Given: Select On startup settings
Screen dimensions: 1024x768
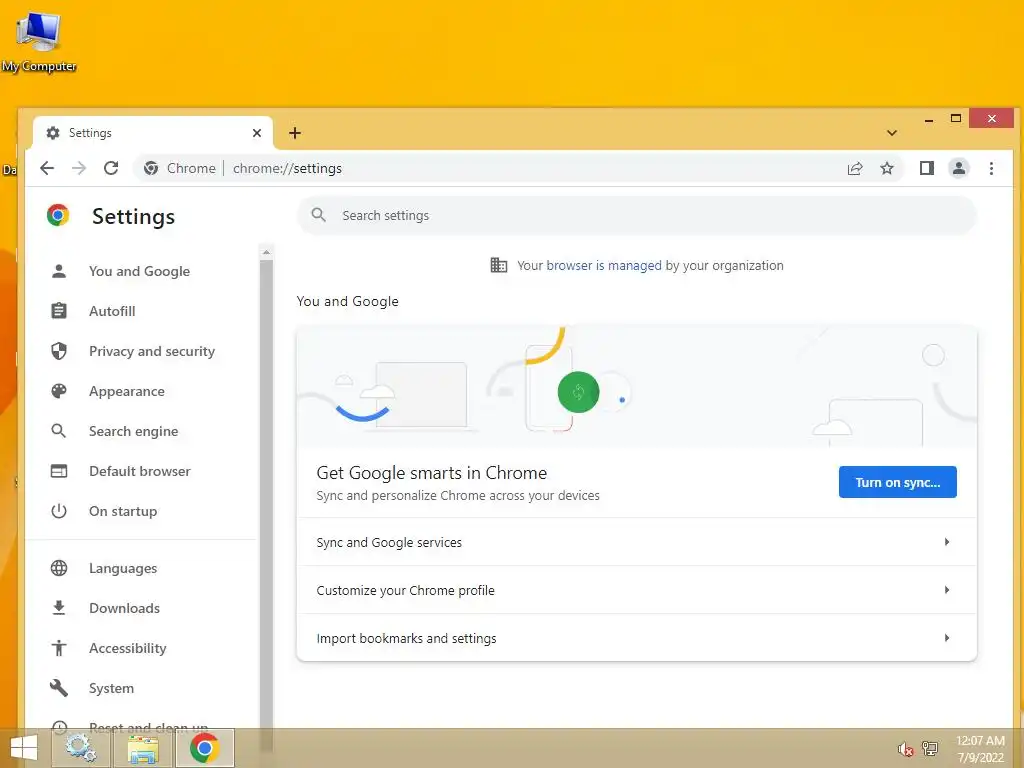Looking at the screenshot, I should (x=123, y=511).
